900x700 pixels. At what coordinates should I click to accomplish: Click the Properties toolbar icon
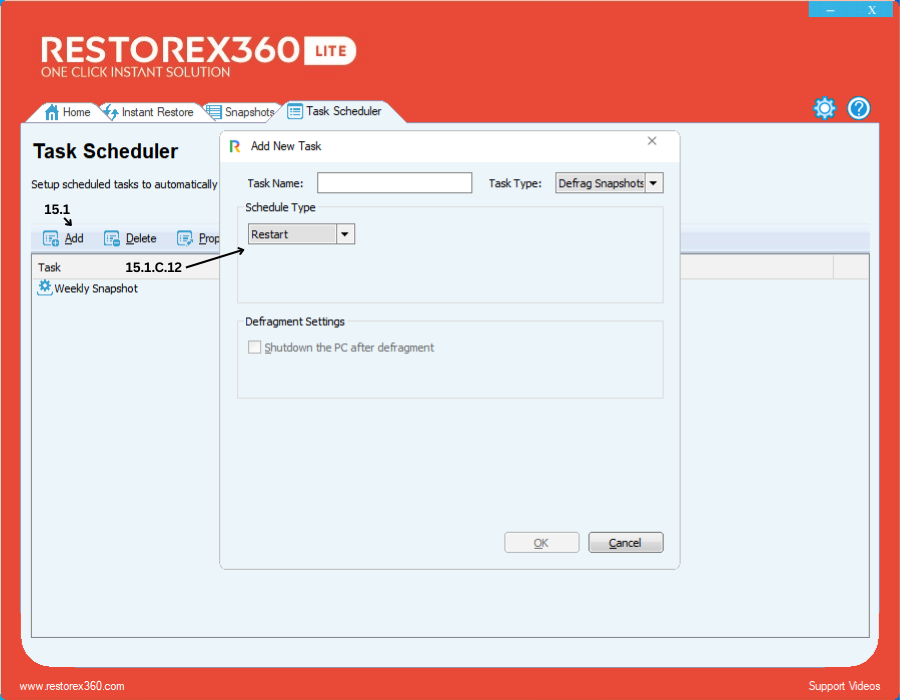pos(185,239)
